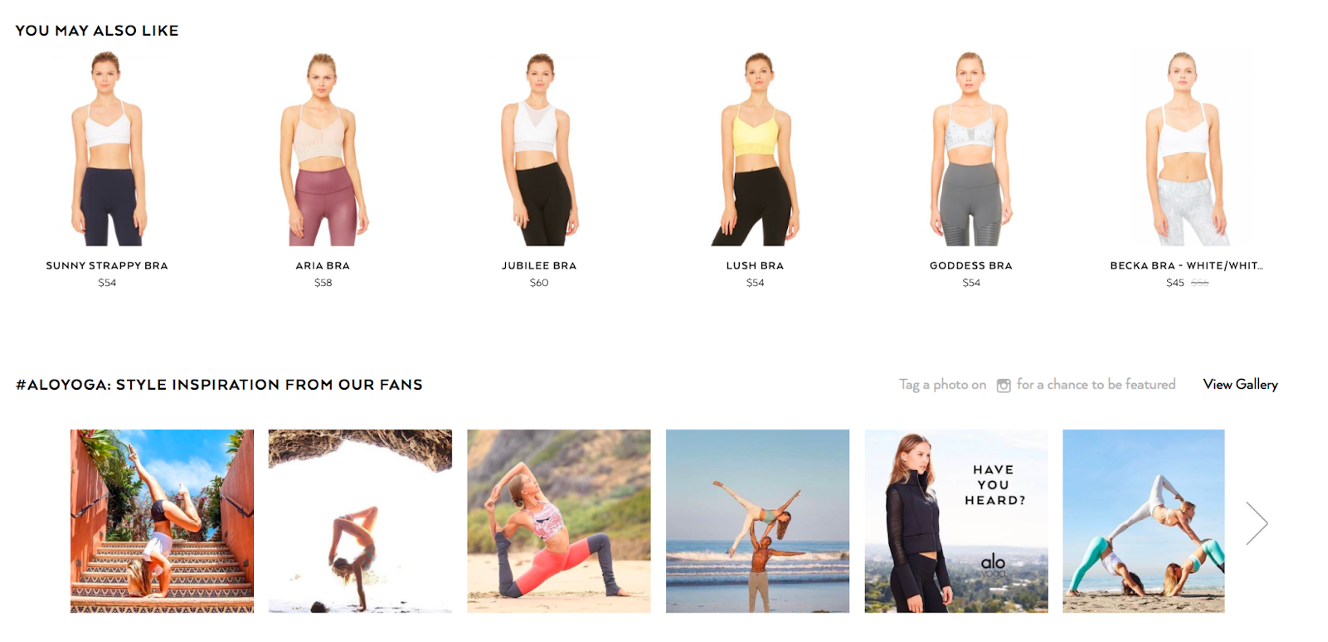View the Jubilee Bra product image

[x=539, y=149]
